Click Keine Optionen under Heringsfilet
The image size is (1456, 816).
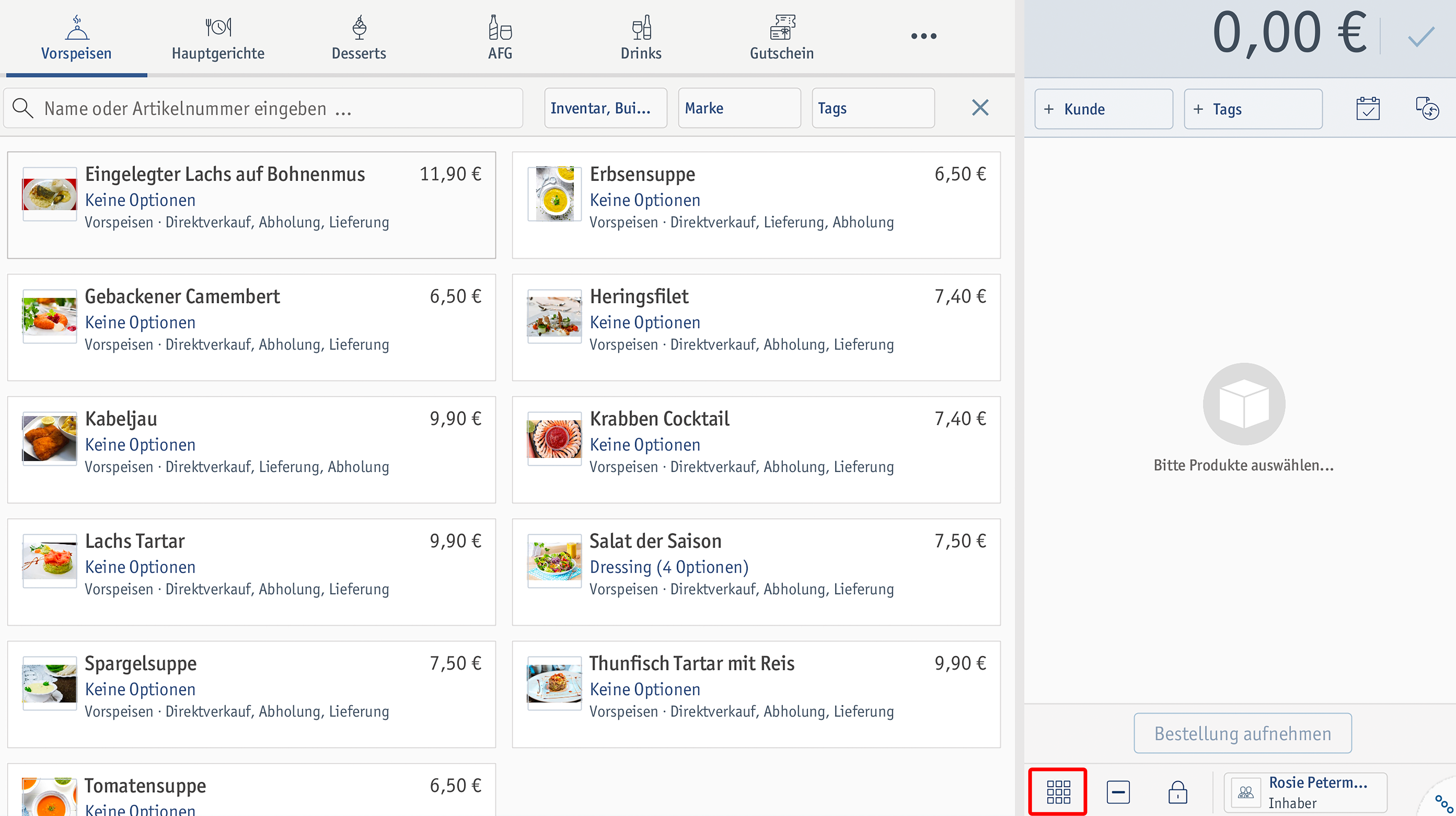(645, 323)
